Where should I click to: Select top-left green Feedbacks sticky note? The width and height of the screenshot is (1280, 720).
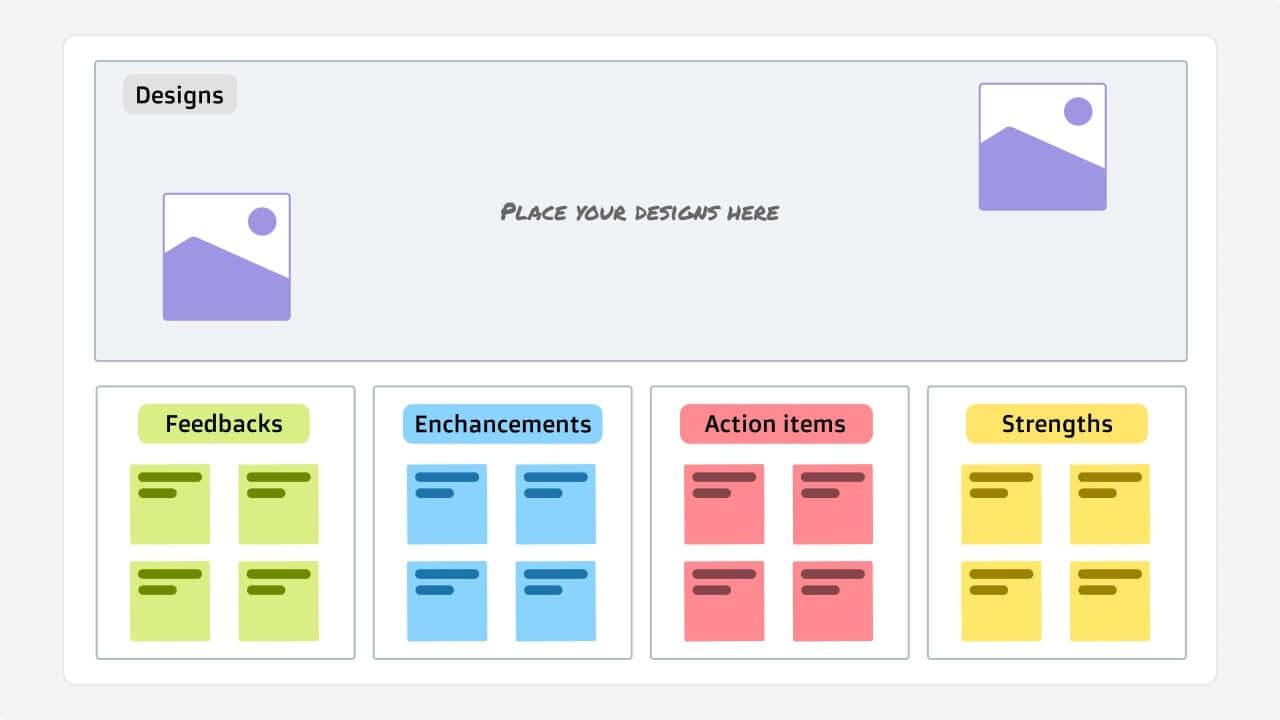pos(170,504)
